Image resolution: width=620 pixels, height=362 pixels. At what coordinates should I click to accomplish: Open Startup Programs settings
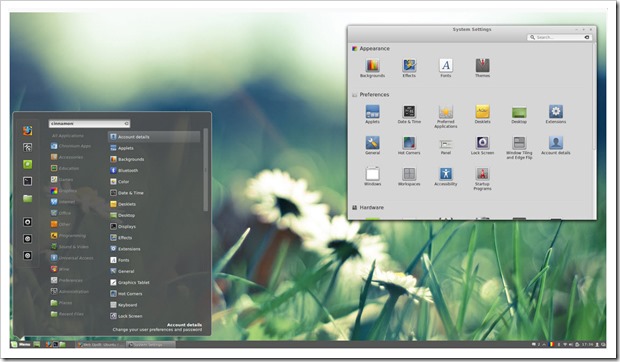[x=482, y=179]
